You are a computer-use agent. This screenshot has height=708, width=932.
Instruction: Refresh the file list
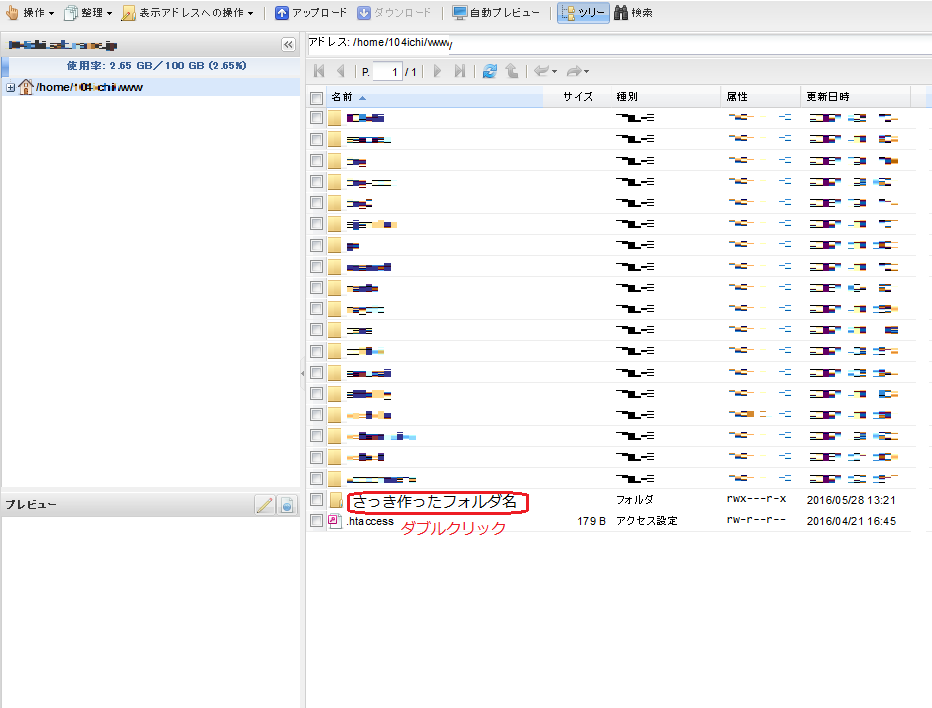(489, 71)
